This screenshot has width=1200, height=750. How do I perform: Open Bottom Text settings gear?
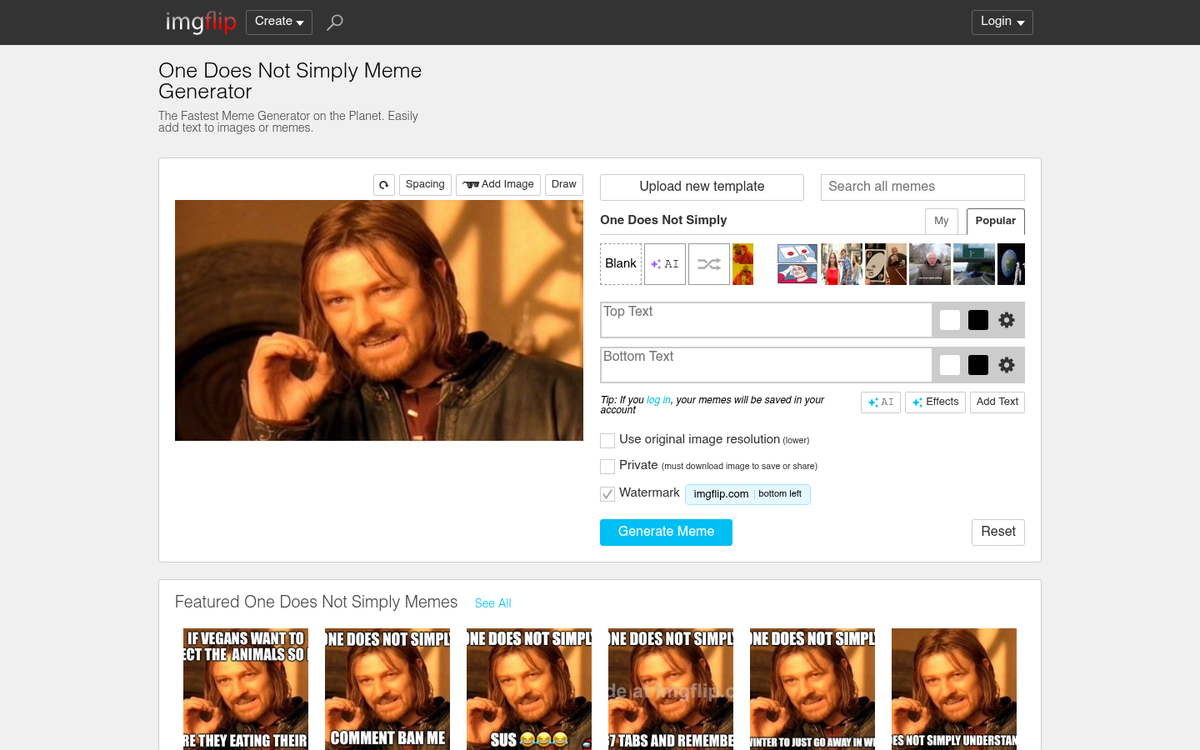pyautogui.click(x=1007, y=364)
